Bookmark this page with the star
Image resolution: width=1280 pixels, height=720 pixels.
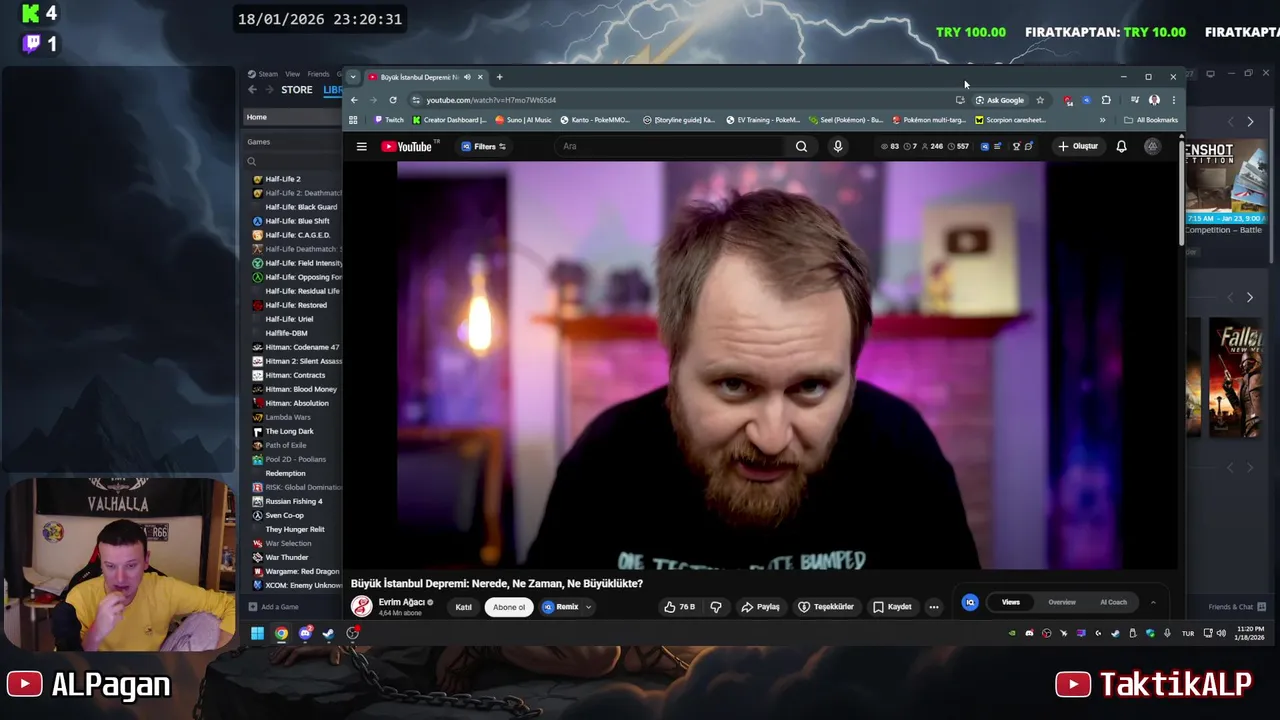pyautogui.click(x=1040, y=100)
